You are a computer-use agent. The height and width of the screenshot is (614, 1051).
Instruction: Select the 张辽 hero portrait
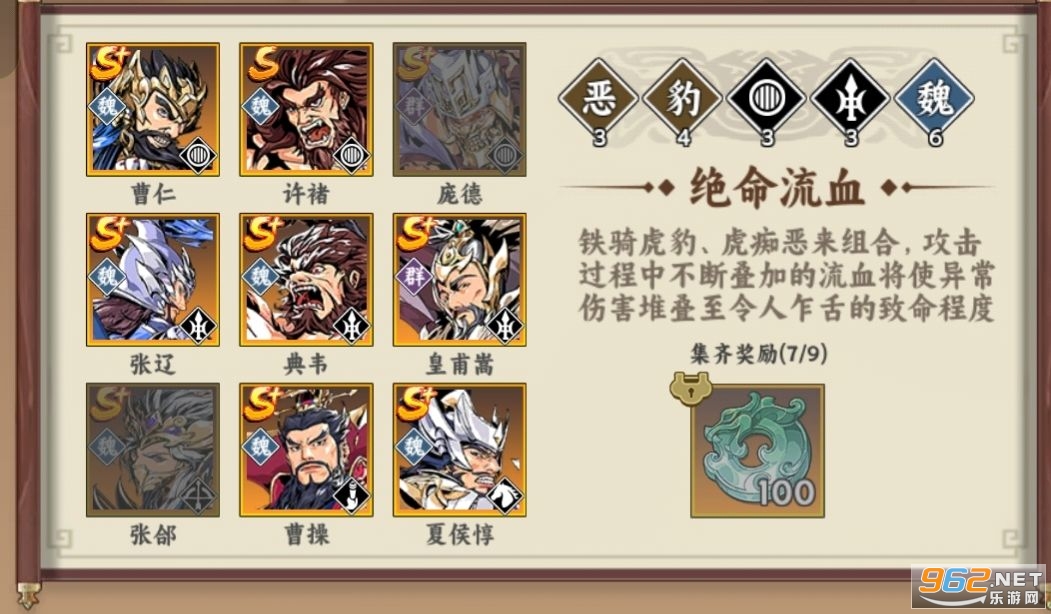[x=153, y=280]
